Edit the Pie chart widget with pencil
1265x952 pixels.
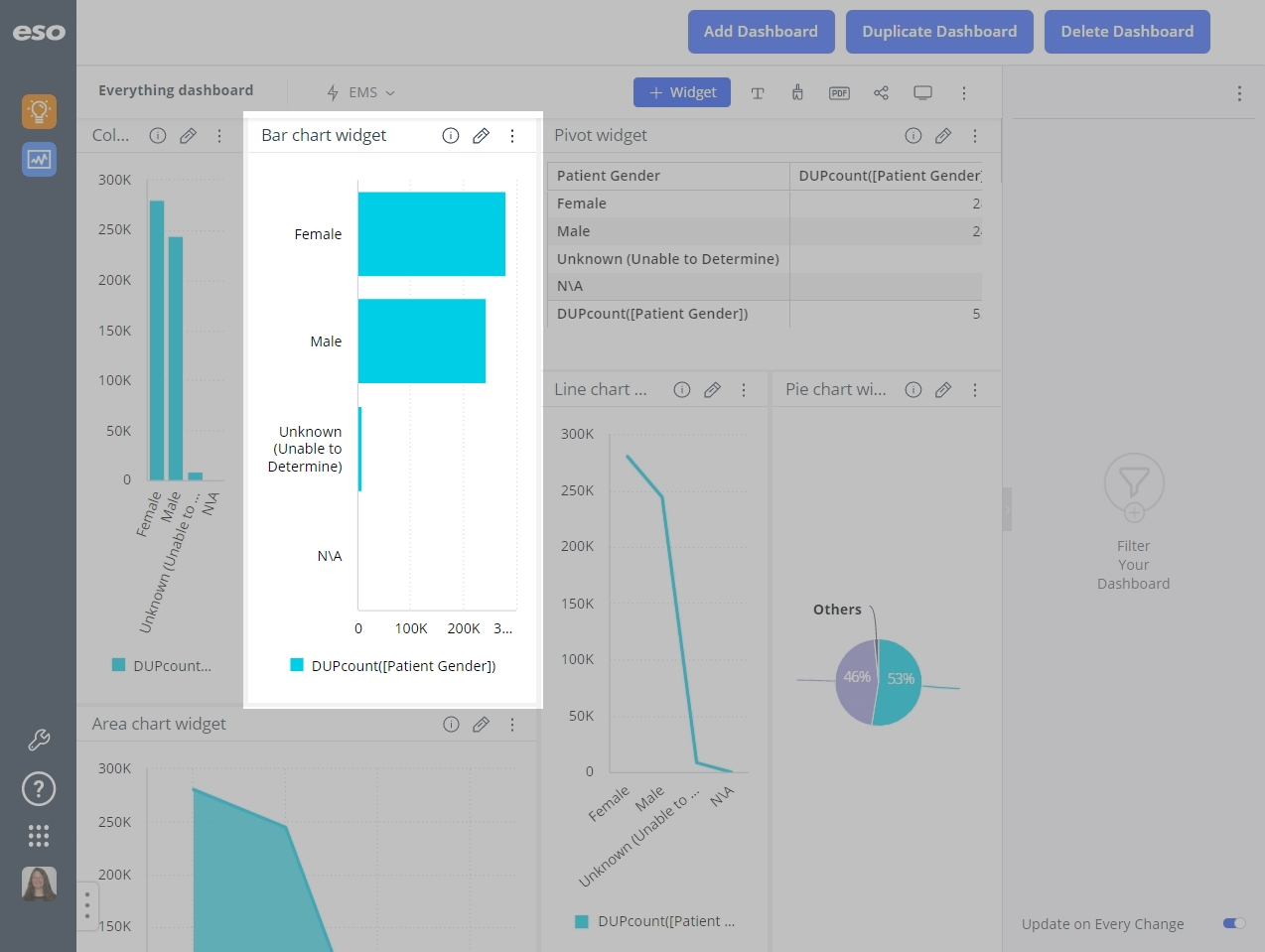[943, 390]
